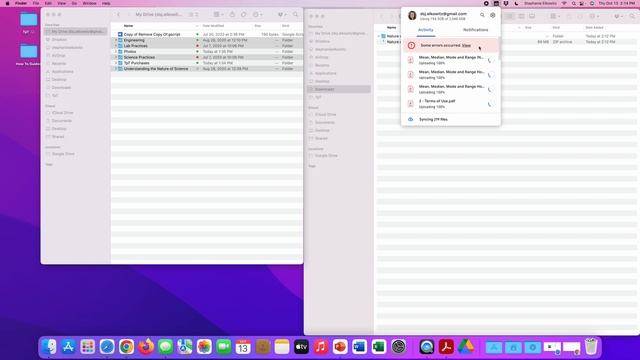Click the account avatar in Drive popup
Viewport: 640px width, 360px height.
[412, 16]
